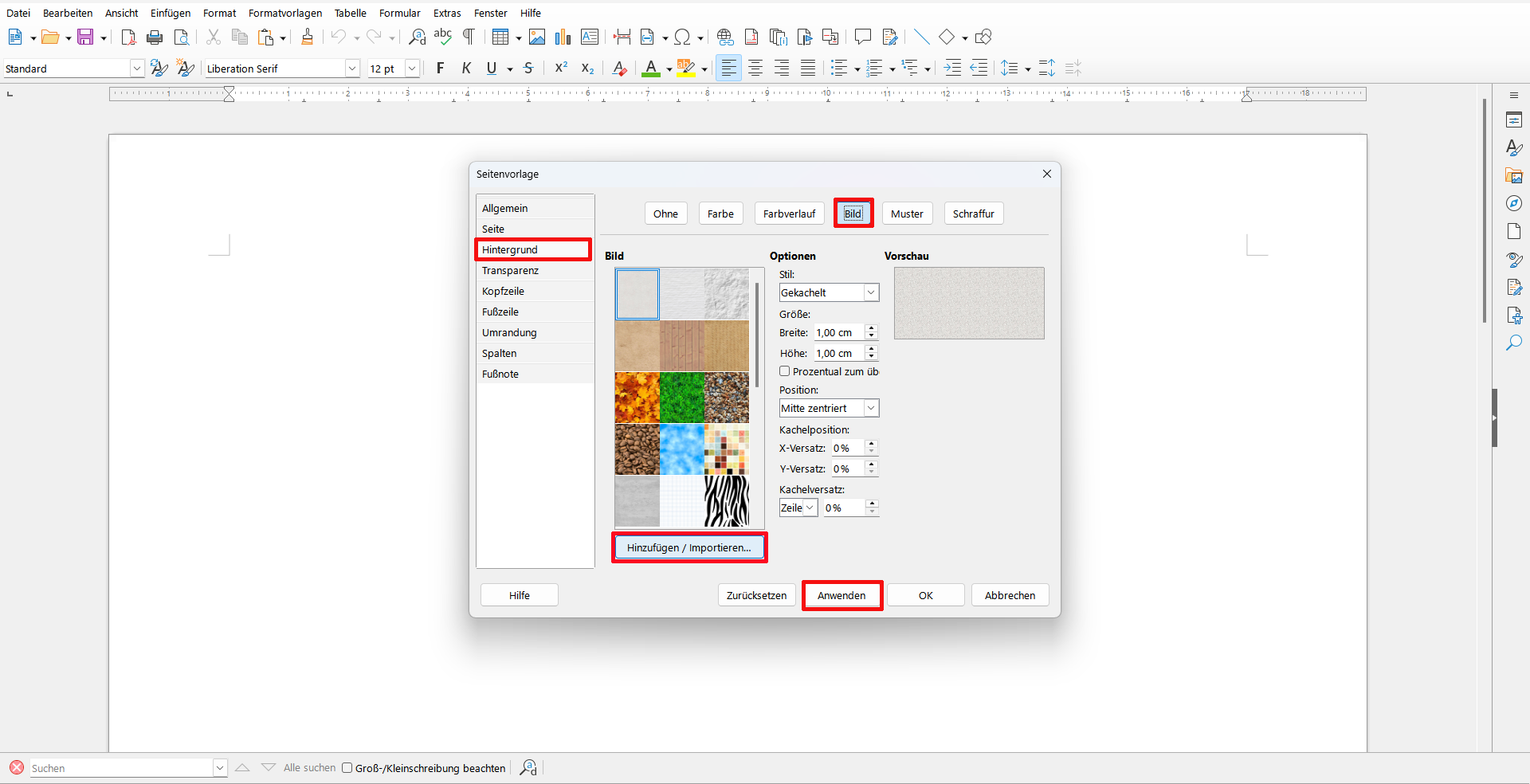
Task: Select the green grass texture swatch
Action: (x=681, y=397)
